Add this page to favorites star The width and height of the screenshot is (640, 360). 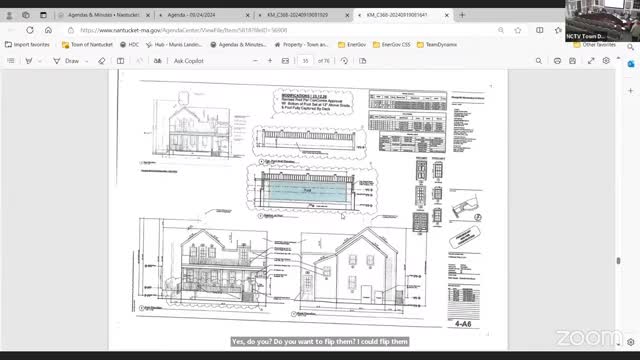click(x=518, y=30)
